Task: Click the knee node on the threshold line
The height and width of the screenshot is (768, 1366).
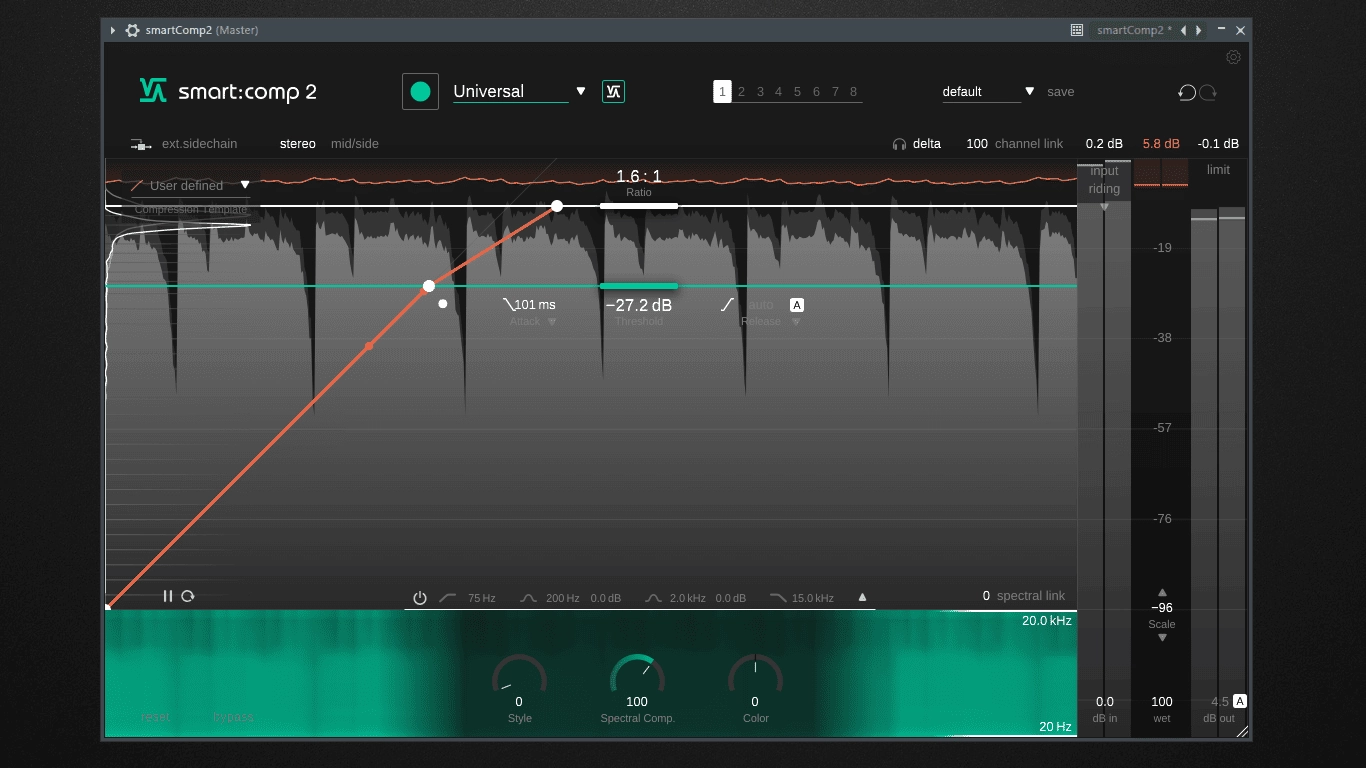Action: (x=429, y=286)
